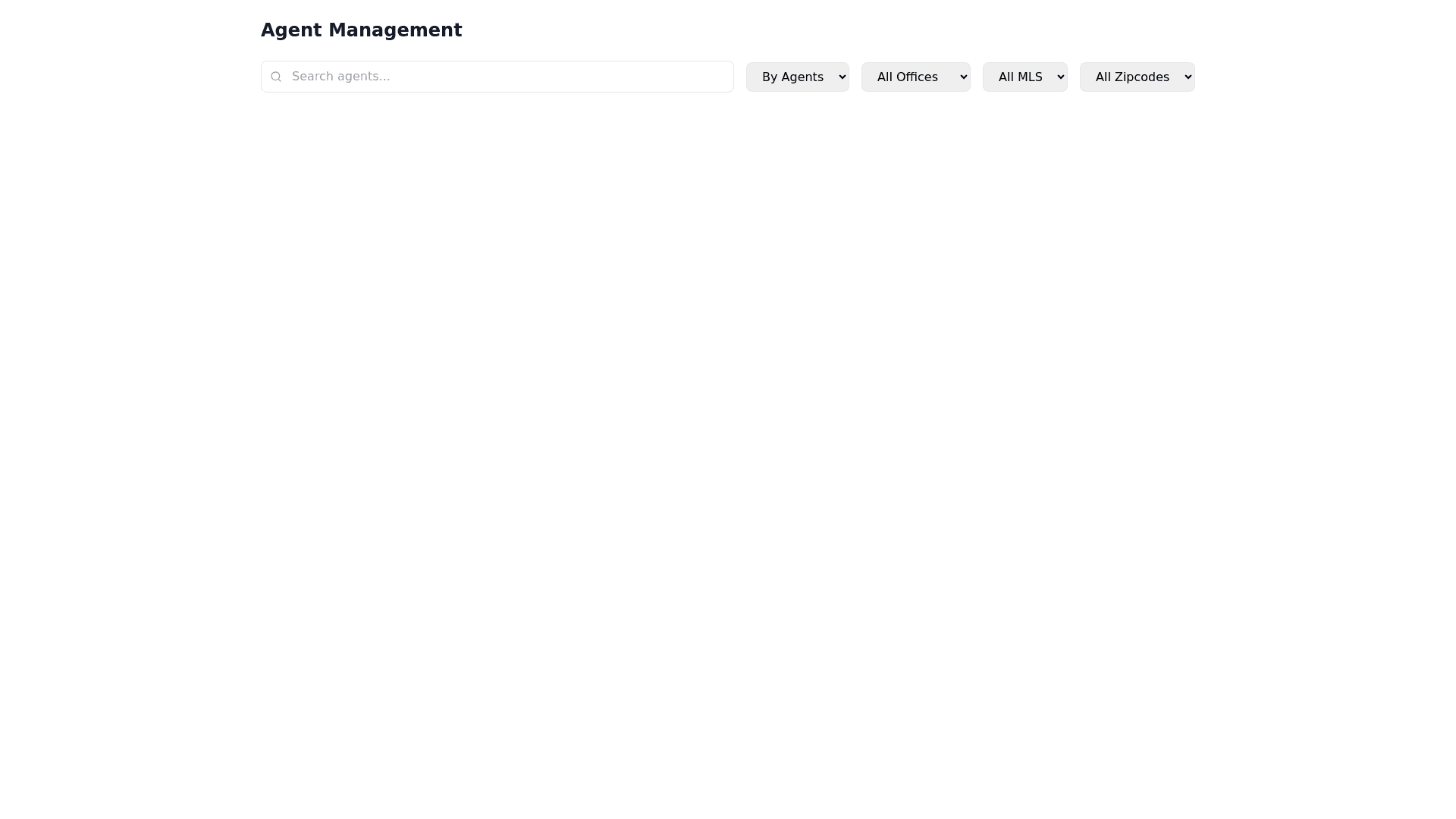Open the All MLS dropdown
Viewport: 1456px width, 819px height.
(x=1025, y=77)
